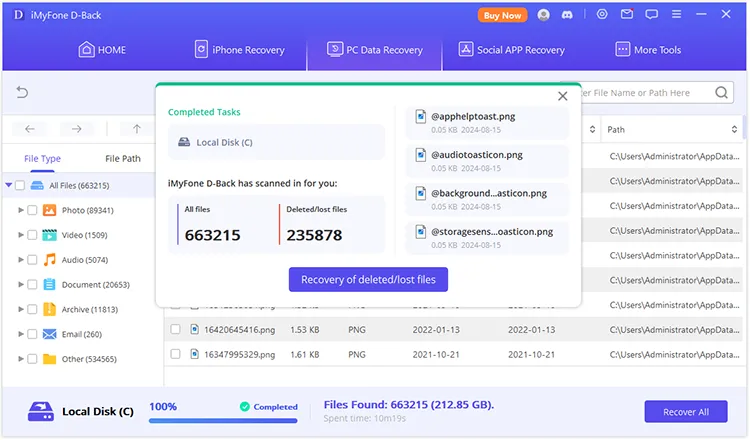
Task: Click Recovery of deleted/lost files button
Action: pos(368,279)
